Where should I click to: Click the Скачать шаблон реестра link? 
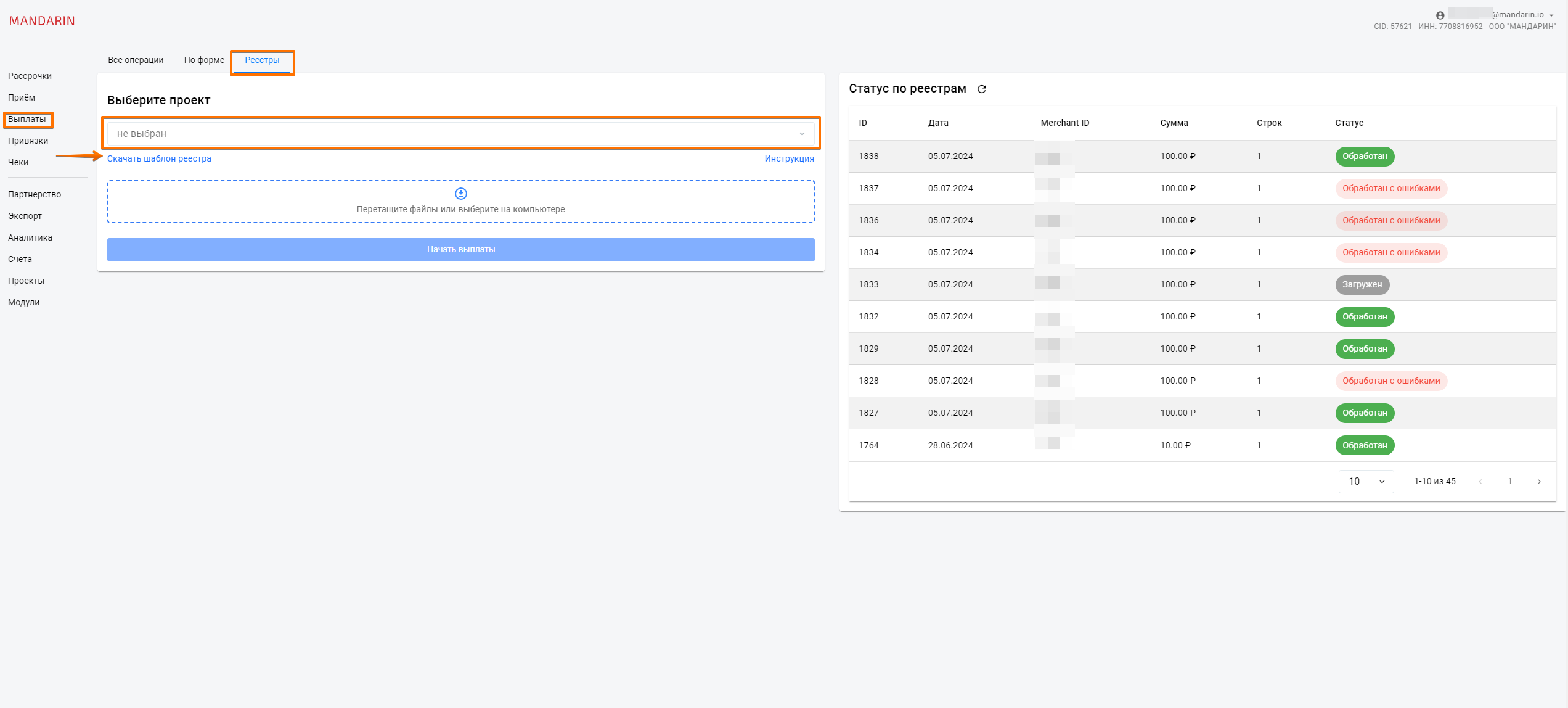[x=159, y=159]
